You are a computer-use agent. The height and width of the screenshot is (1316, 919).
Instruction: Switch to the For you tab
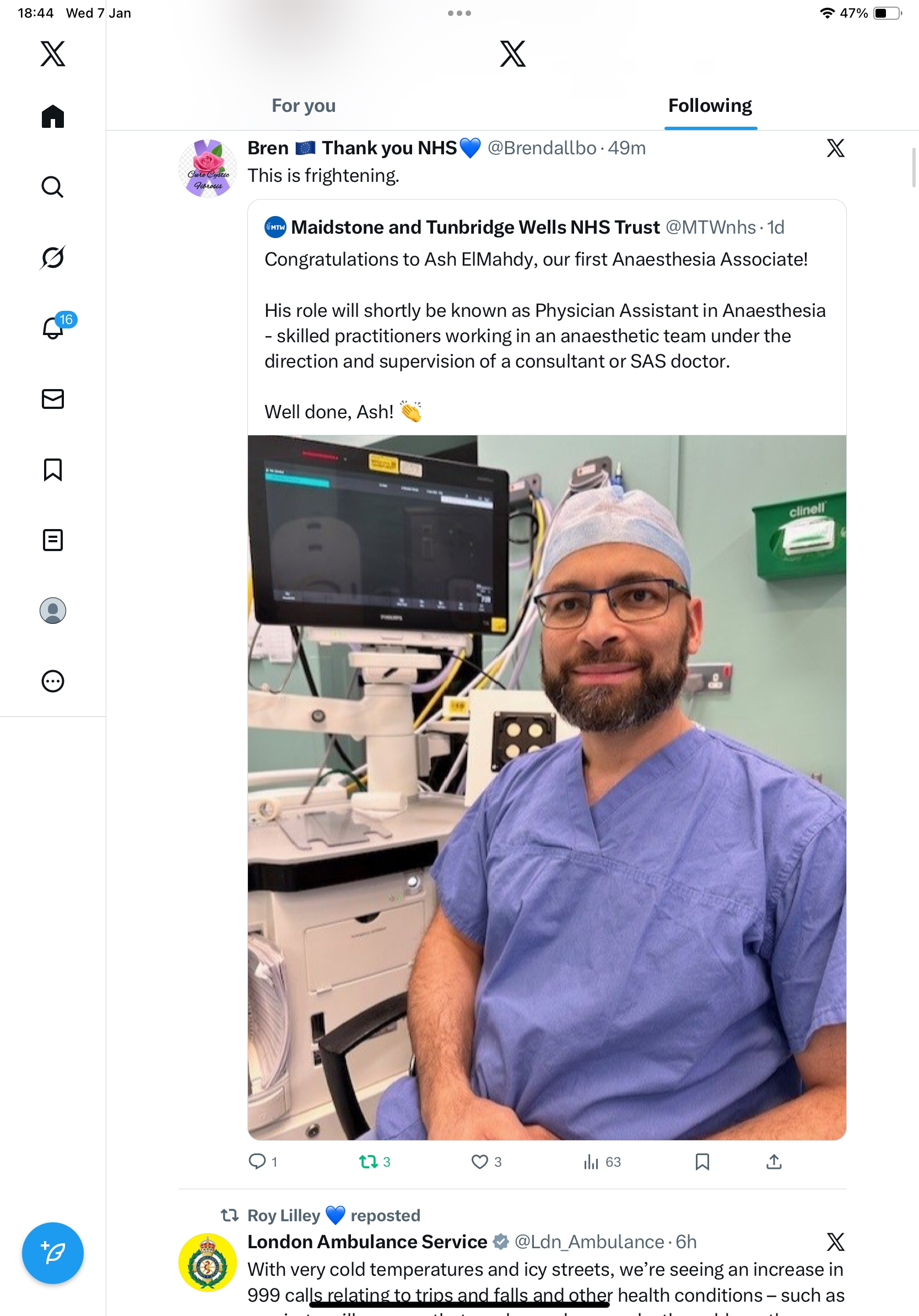pos(304,106)
